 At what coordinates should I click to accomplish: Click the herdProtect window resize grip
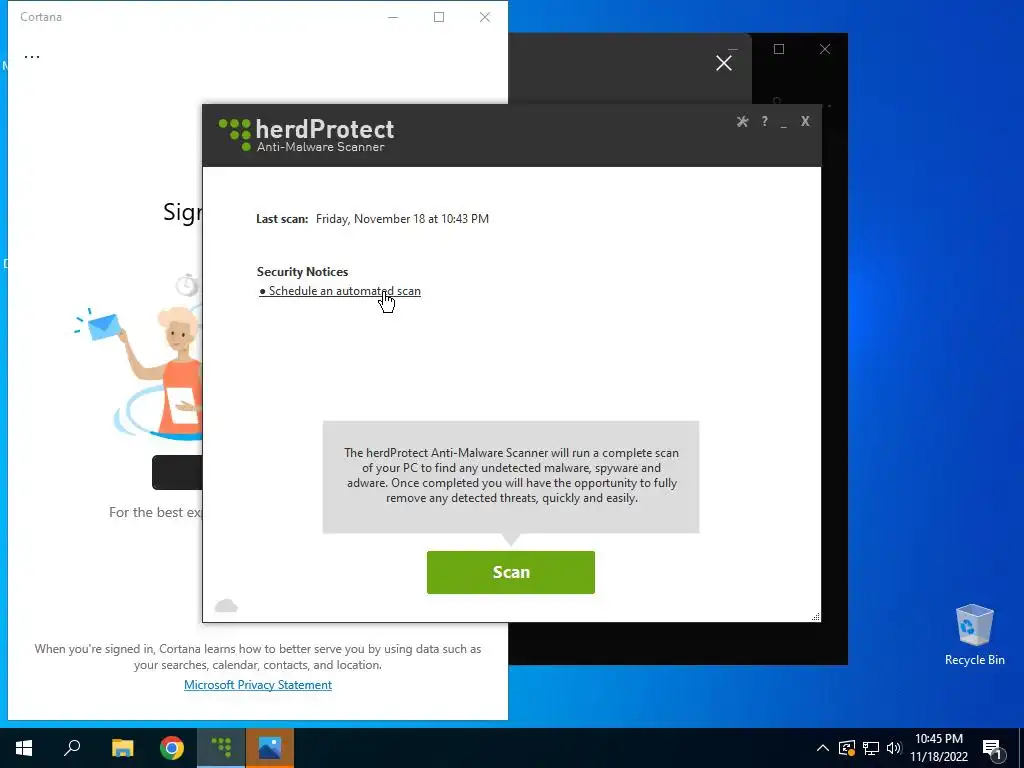click(x=816, y=616)
